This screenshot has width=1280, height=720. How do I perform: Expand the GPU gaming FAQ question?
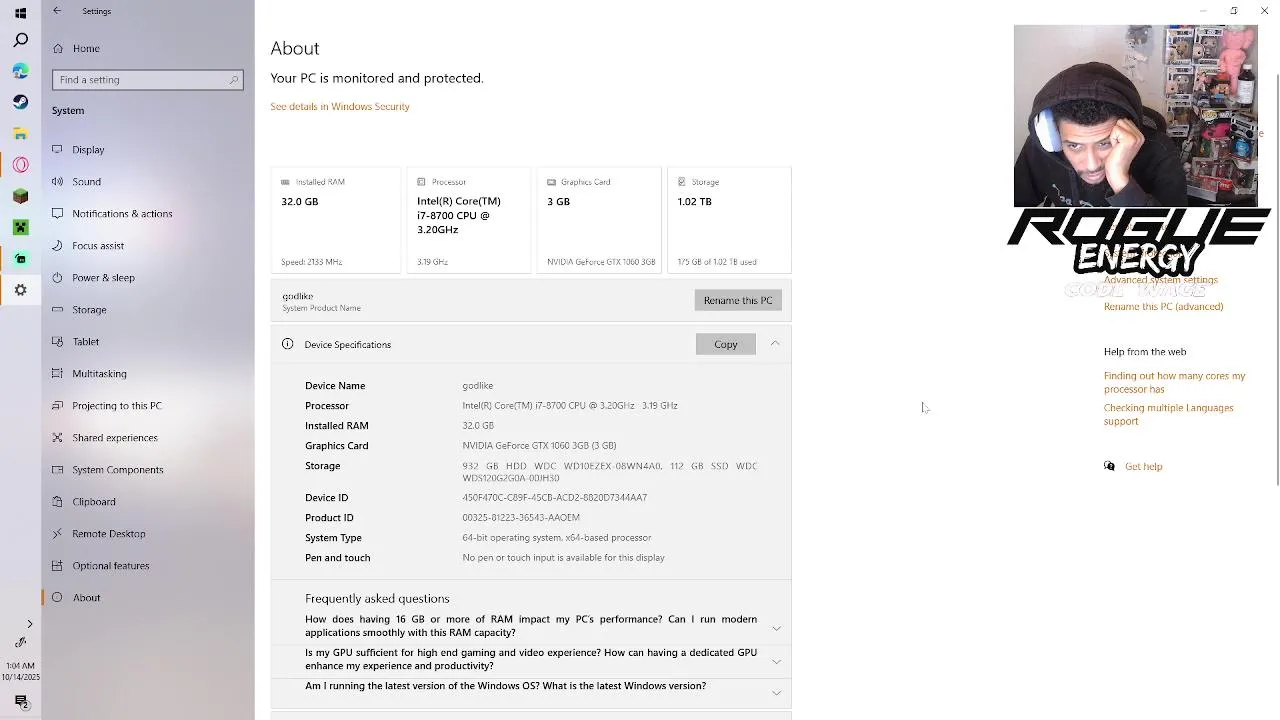776,661
